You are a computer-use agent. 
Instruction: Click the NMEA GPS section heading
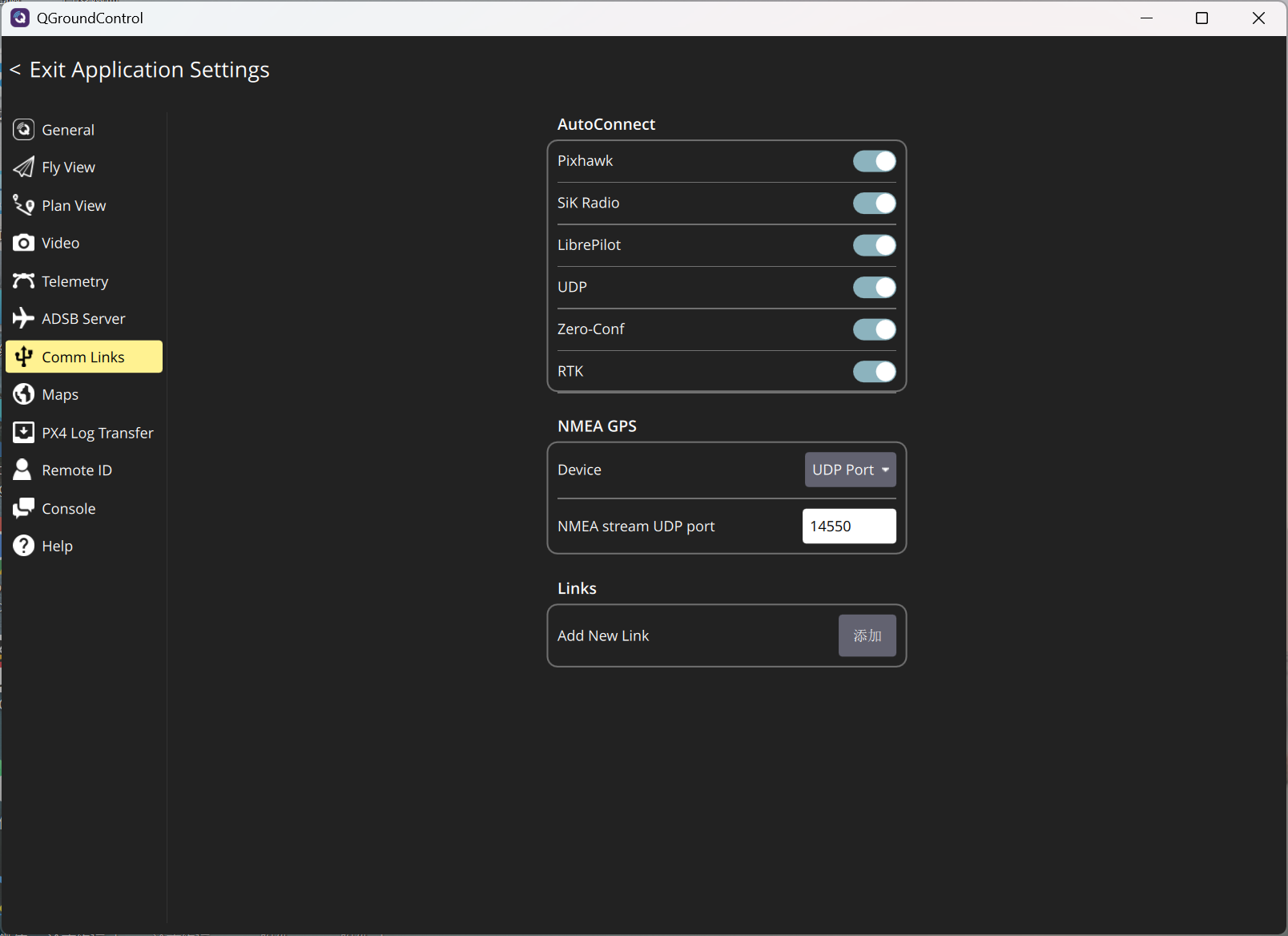(597, 426)
